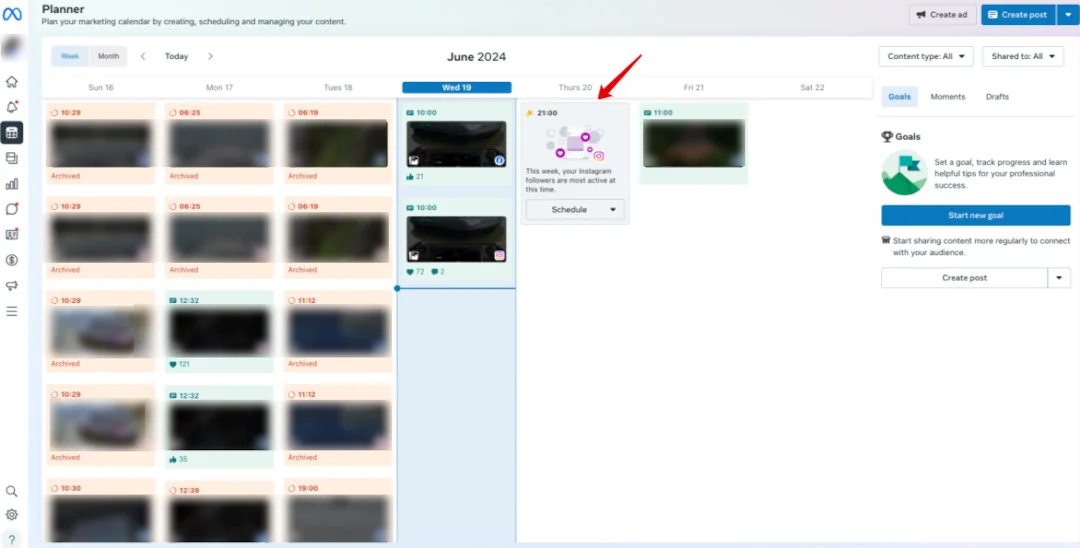Click the Instagram badge on Wed 19 post thumbnail

pos(499,255)
